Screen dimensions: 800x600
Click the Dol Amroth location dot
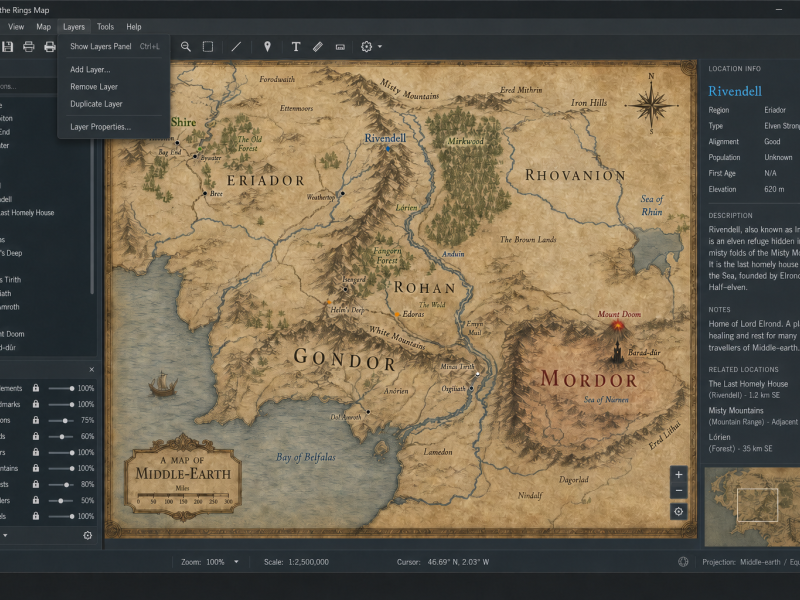(x=368, y=412)
